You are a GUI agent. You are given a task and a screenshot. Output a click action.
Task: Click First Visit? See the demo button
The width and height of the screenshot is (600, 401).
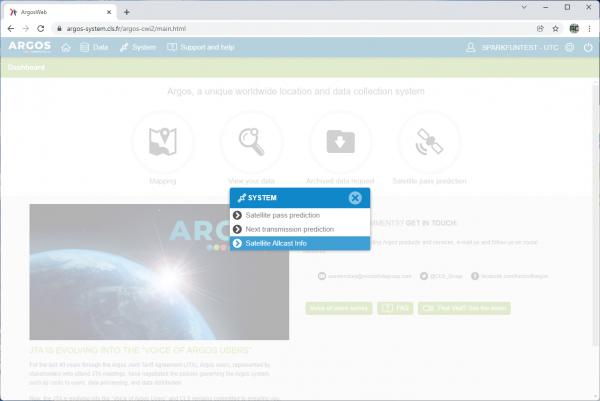coord(464,308)
